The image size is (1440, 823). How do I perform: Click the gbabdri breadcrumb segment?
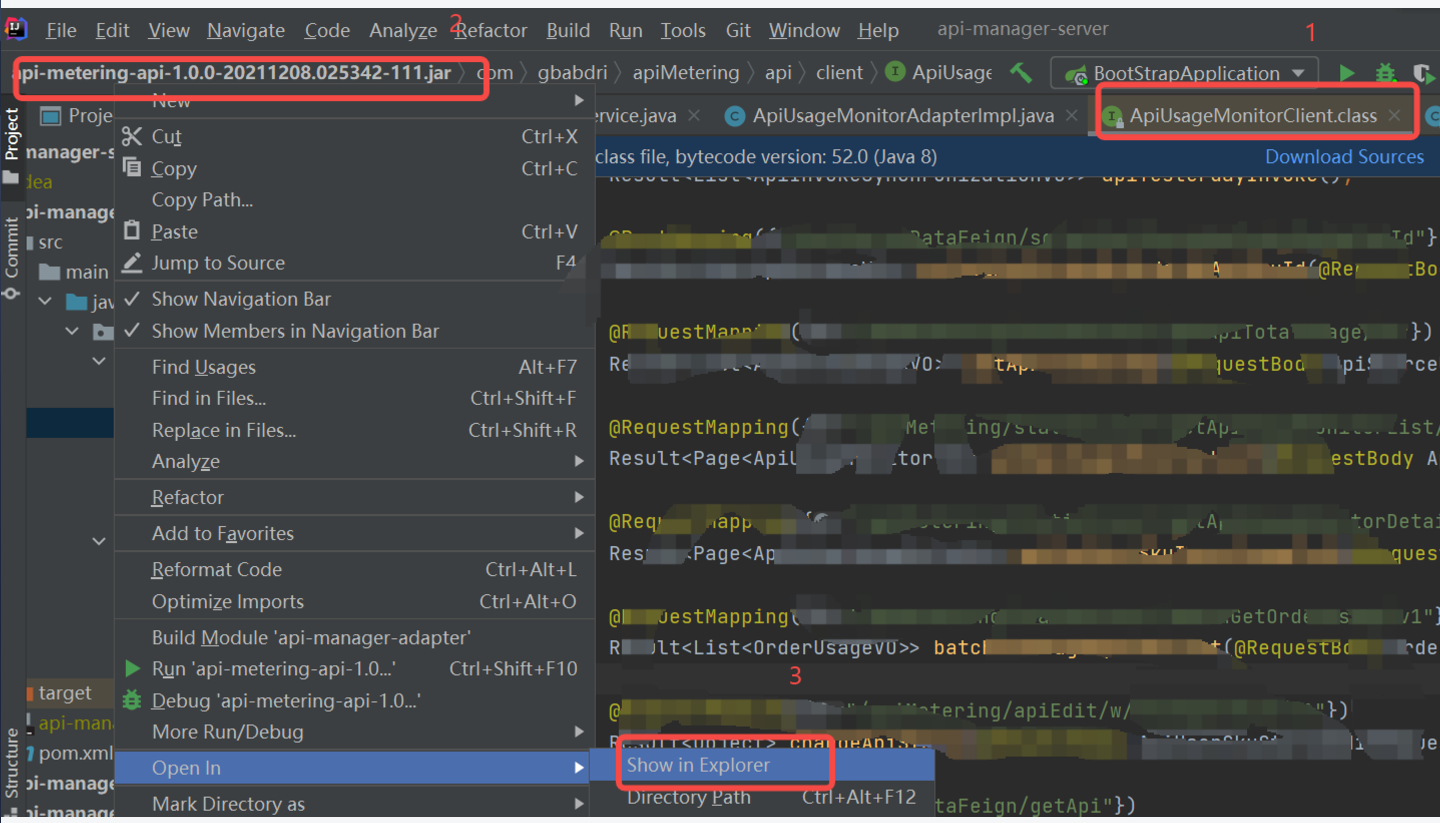click(x=570, y=72)
